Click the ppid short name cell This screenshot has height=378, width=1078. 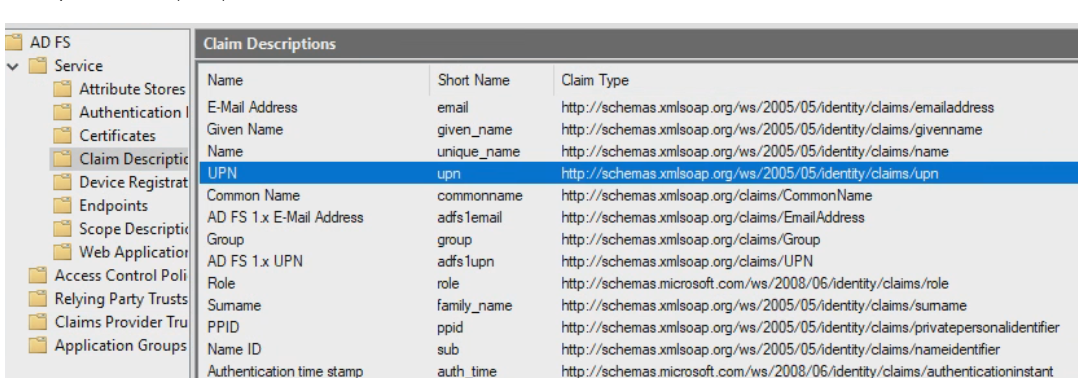[450, 328]
